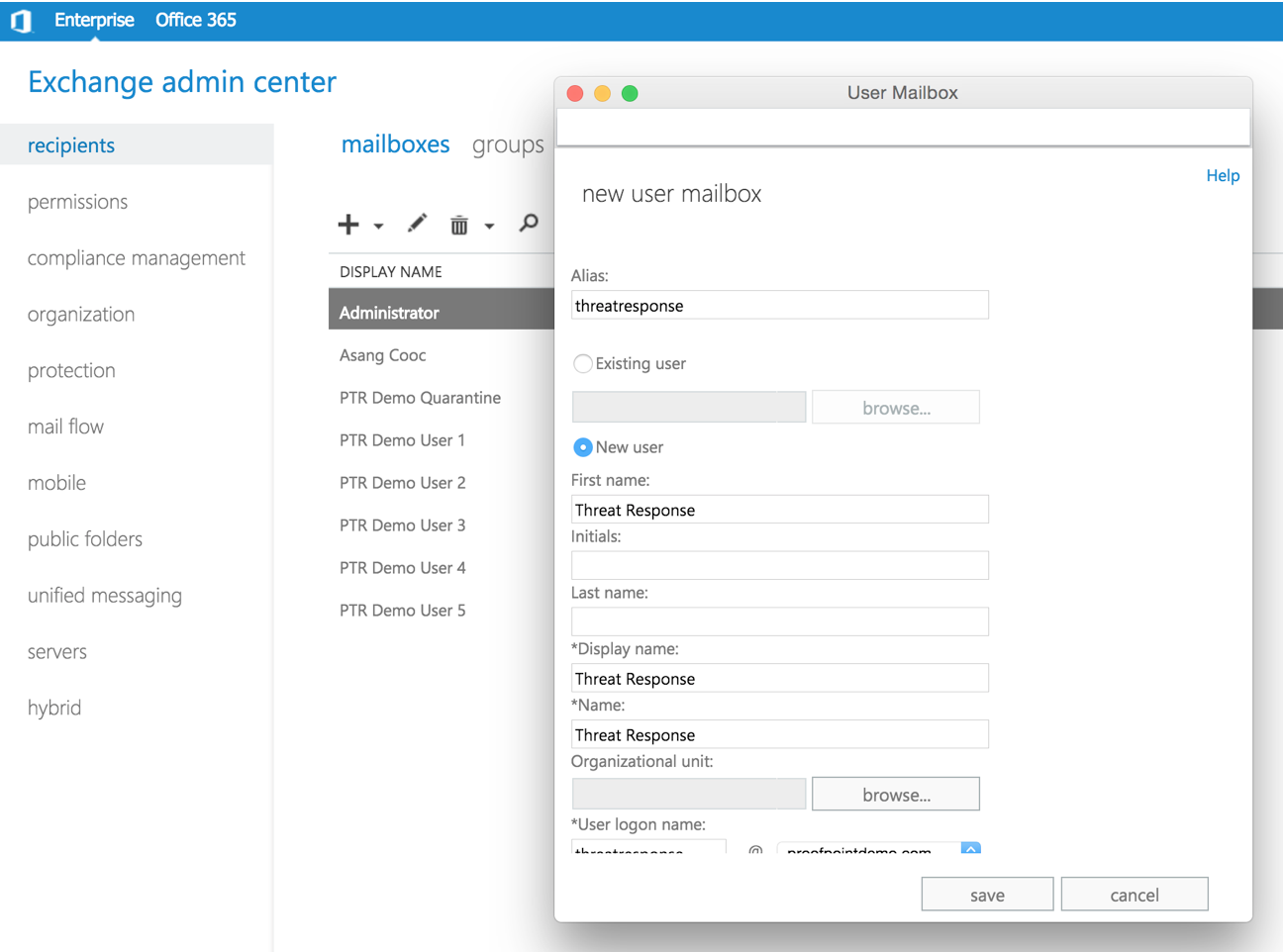
Task: Switch to Office 365 in header
Action: tap(195, 20)
